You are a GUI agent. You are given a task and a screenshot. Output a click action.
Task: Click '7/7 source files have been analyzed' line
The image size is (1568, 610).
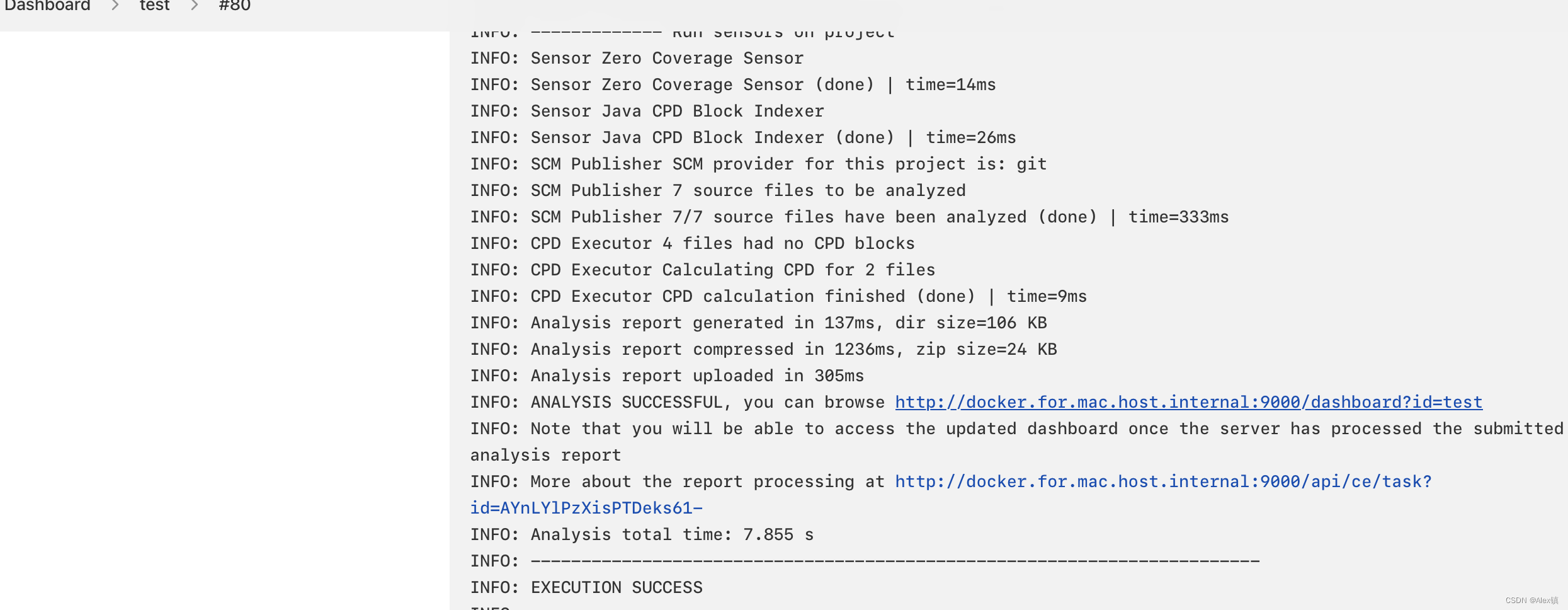[x=849, y=217]
